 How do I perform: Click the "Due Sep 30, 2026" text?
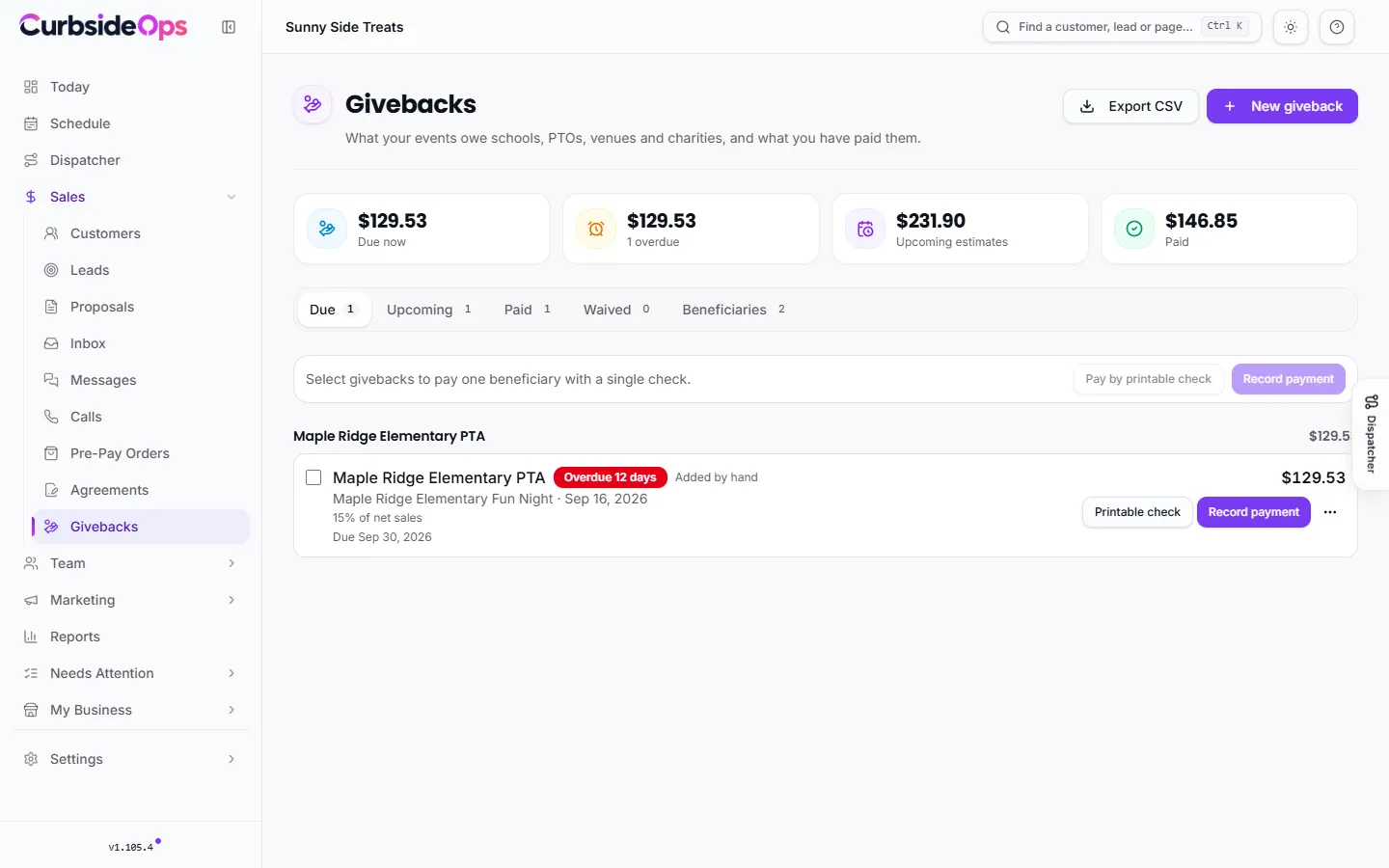382,537
